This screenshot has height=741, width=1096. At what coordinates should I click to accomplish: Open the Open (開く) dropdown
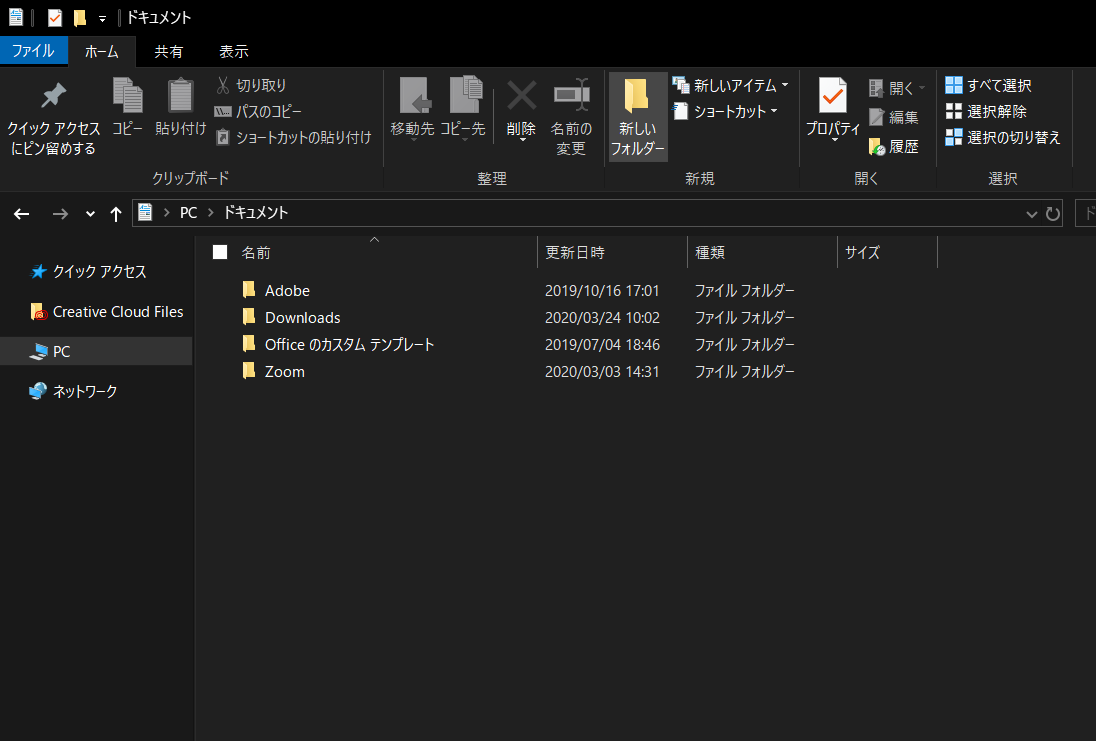897,88
